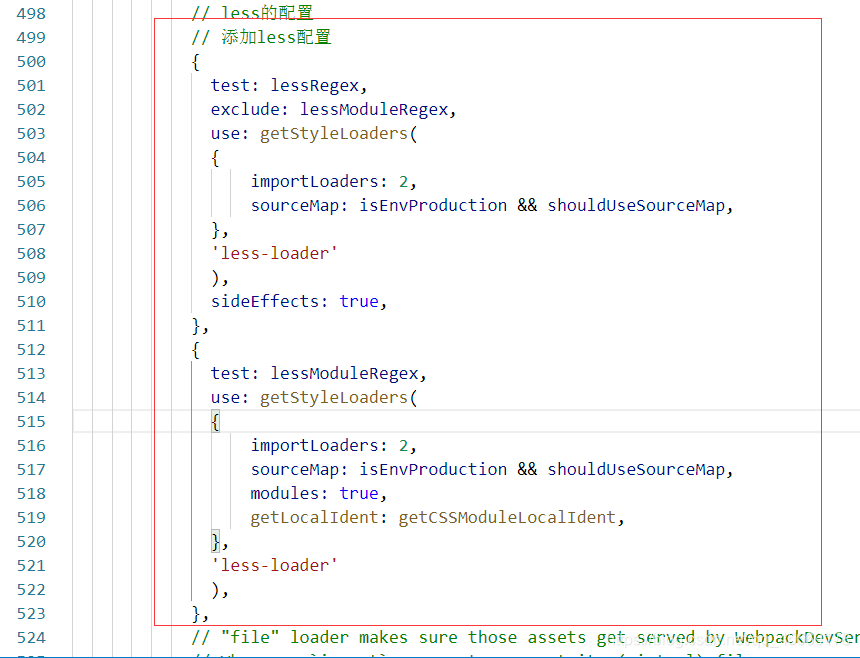This screenshot has width=860, height=658.
Task: Click 'getStyleLoaders' on line 503
Action: click(x=333, y=134)
